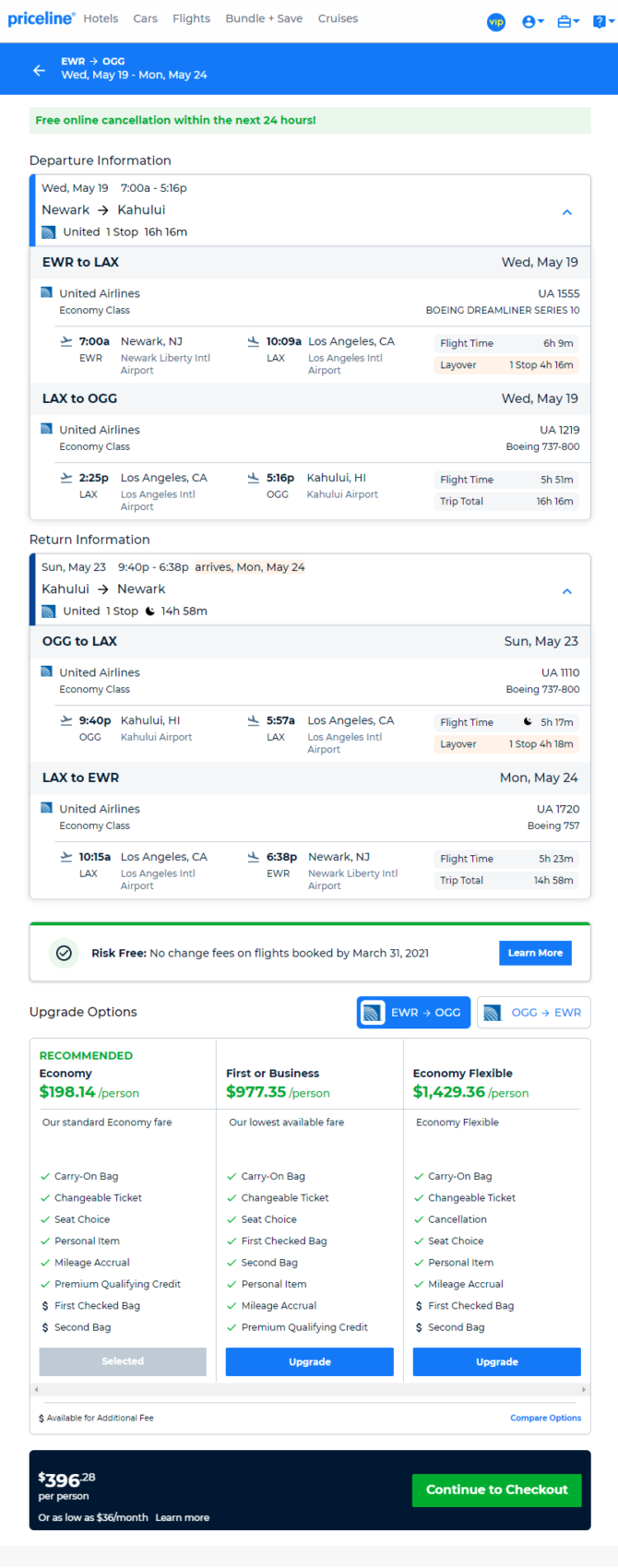Open the VIP badge icon
618x1568 pixels.
click(x=496, y=21)
